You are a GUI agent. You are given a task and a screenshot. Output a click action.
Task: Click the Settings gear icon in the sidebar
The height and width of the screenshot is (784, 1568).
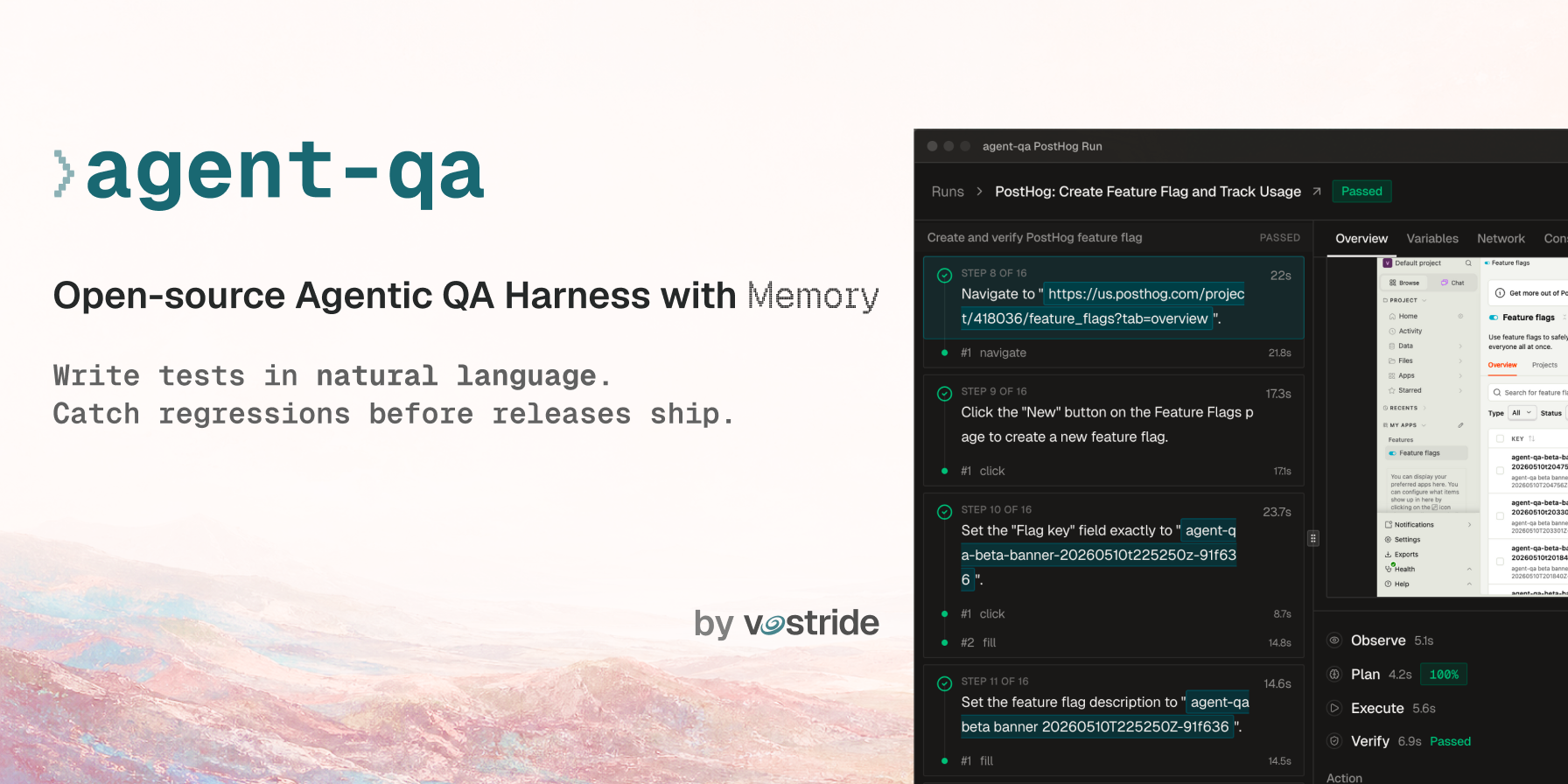click(x=1389, y=540)
